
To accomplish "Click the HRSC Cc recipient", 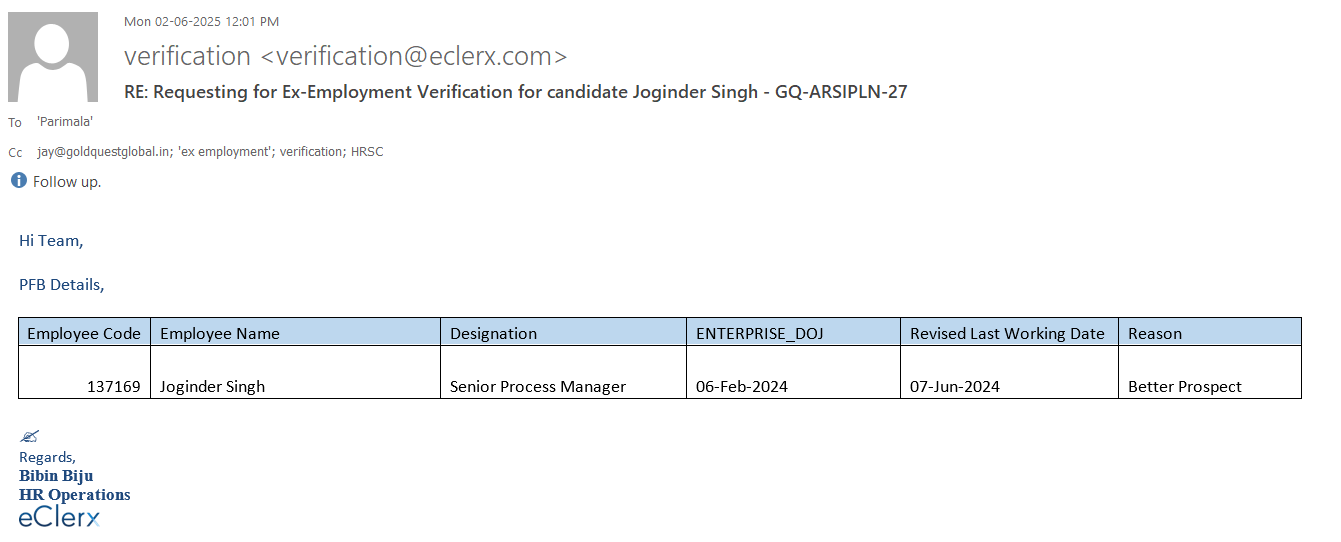I will click(367, 152).
